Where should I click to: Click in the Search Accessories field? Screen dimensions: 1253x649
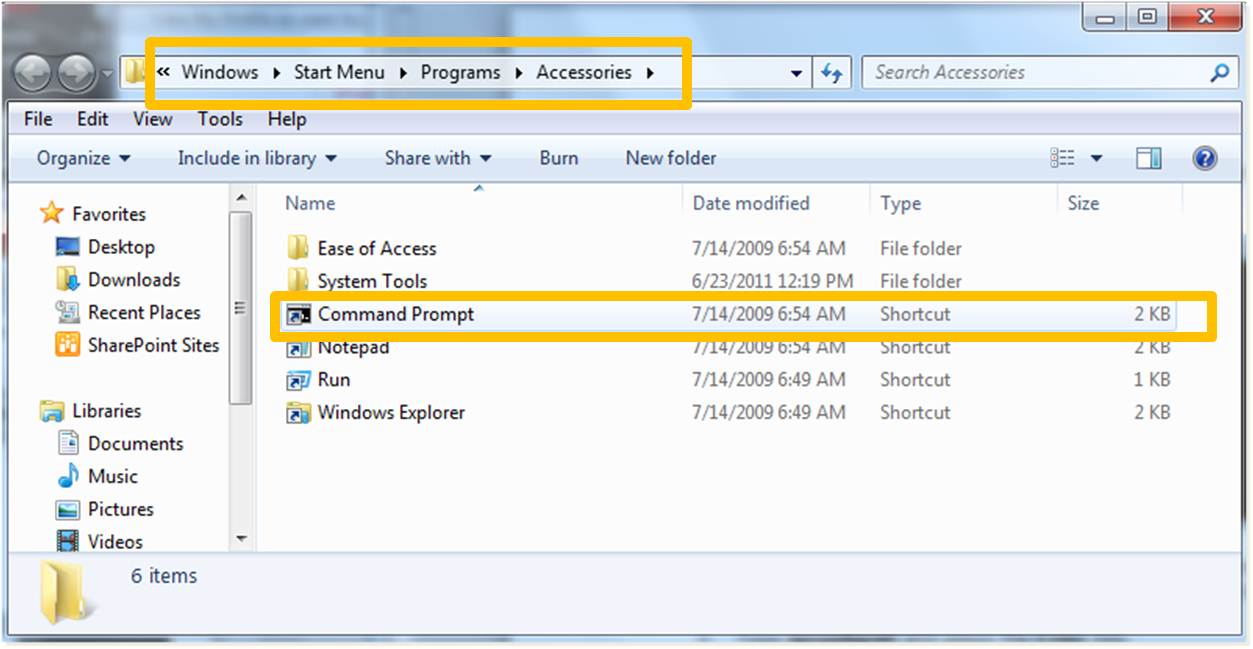1035,73
